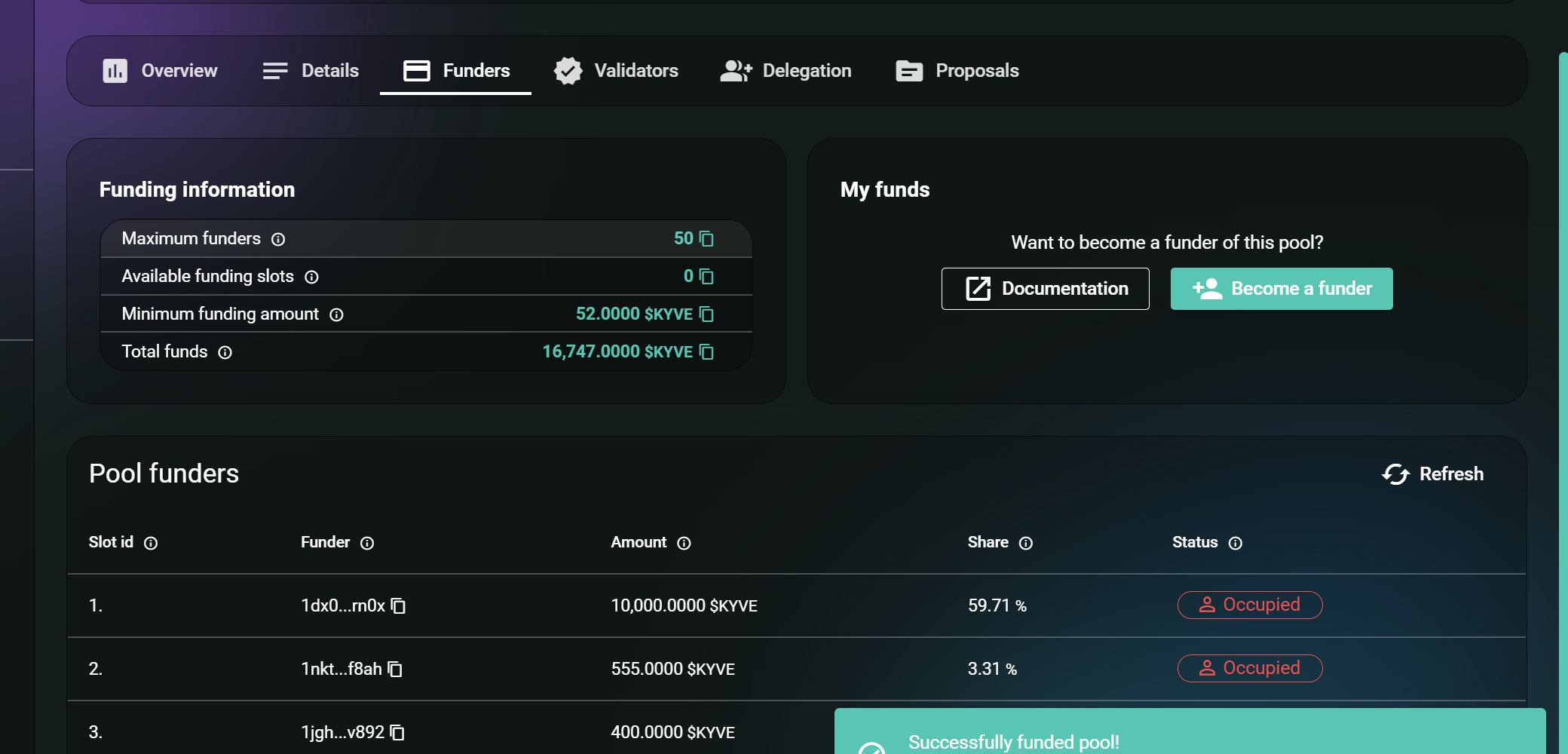Show info about Total funds
This screenshot has width=1568, height=754.
(x=225, y=353)
